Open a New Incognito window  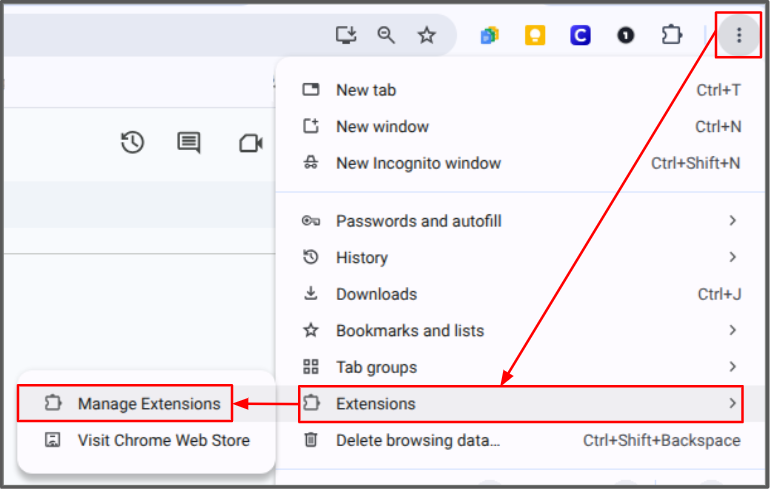coord(521,163)
